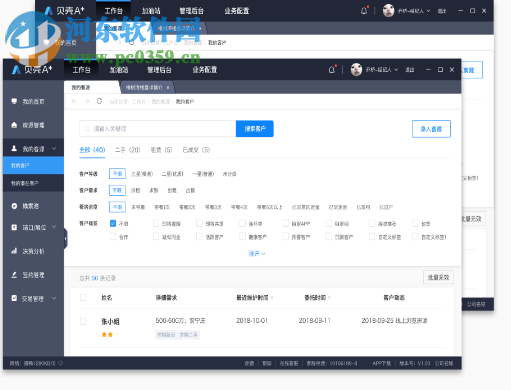Image resolution: width=511 pixels, height=390 pixels.
Task: Uncheck the 不限 customer tag checkbox
Action: tap(113, 223)
